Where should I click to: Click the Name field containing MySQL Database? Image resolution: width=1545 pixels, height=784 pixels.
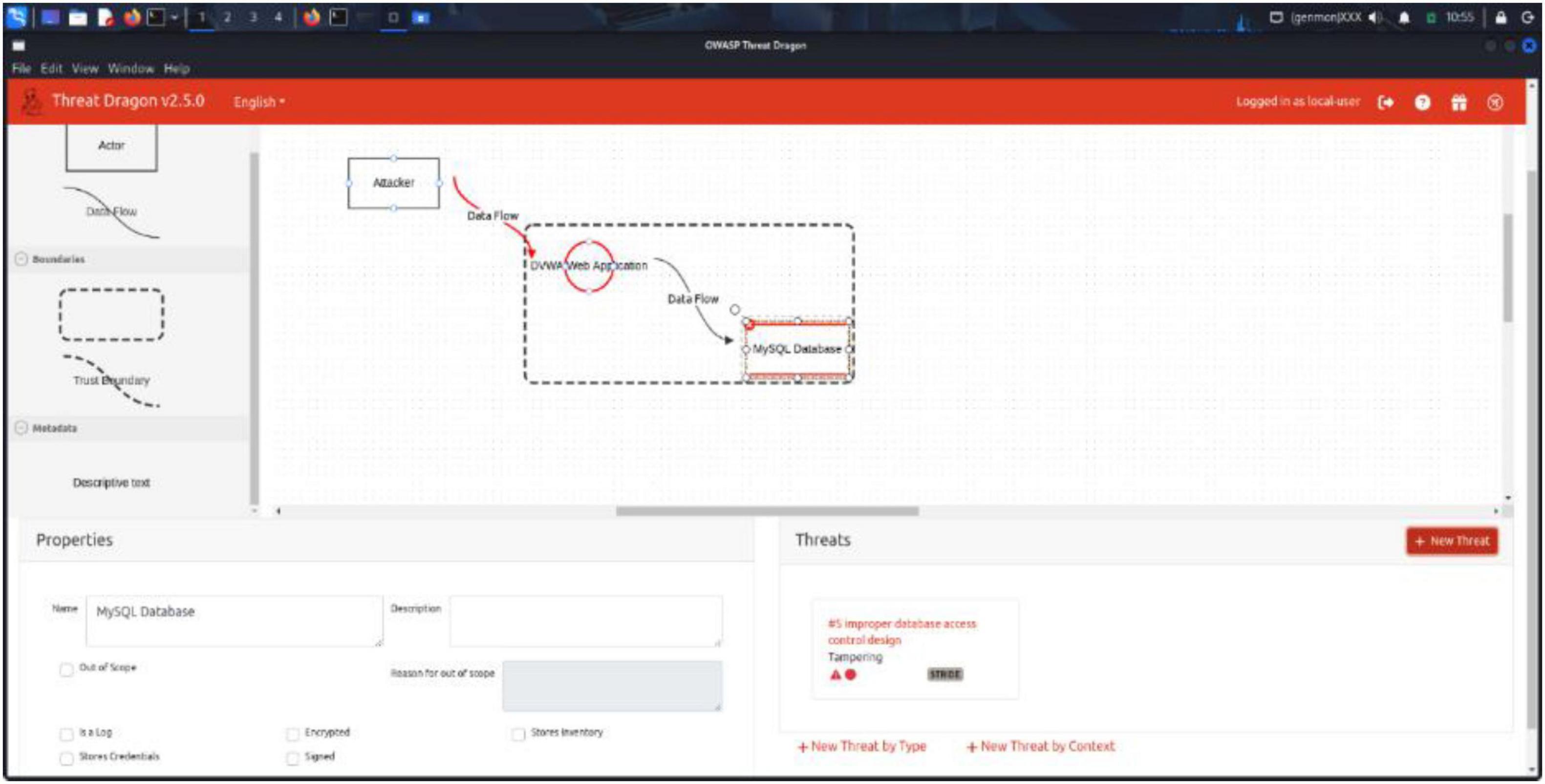pyautogui.click(x=234, y=621)
